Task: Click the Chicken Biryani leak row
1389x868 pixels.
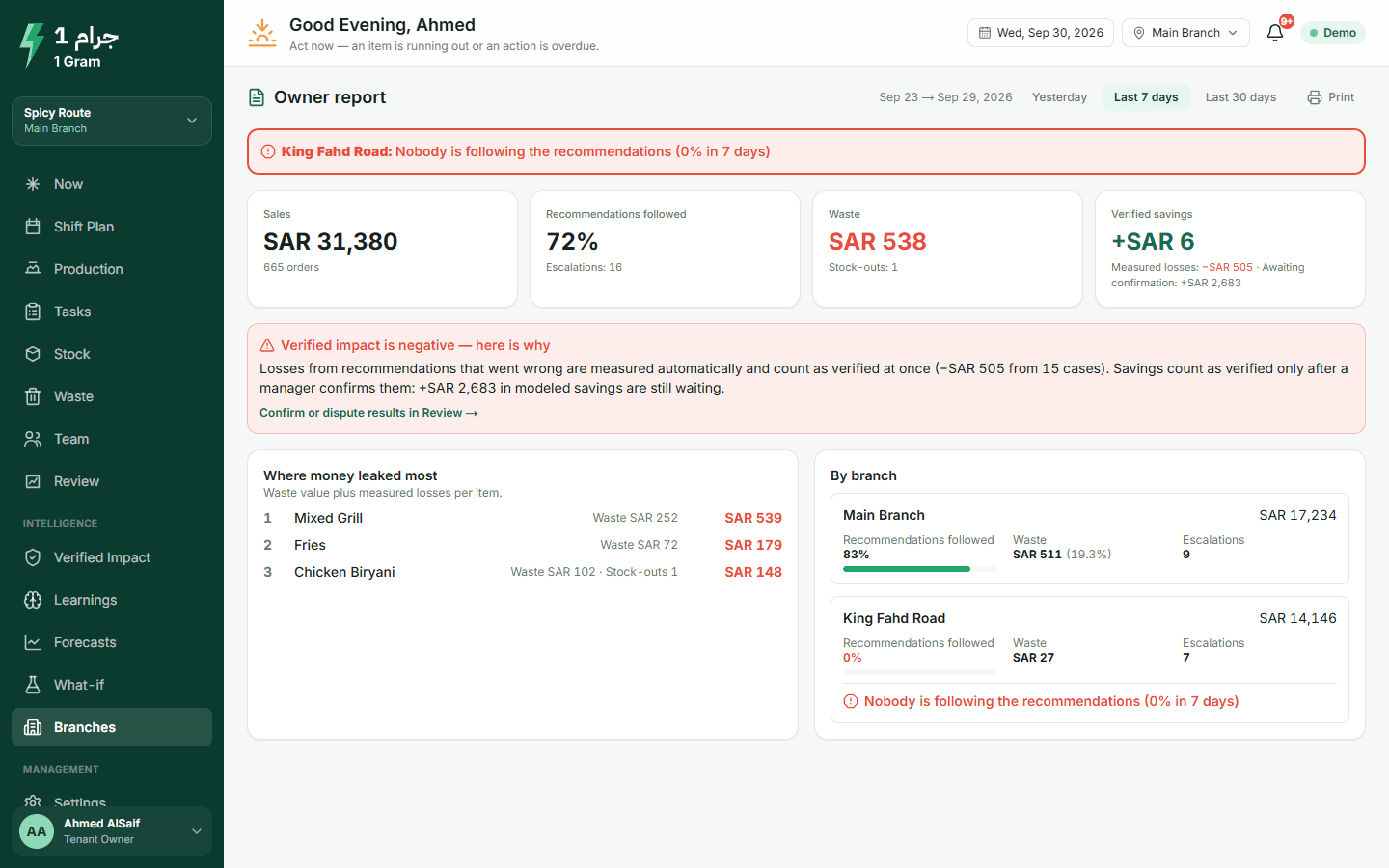Action: [x=523, y=572]
